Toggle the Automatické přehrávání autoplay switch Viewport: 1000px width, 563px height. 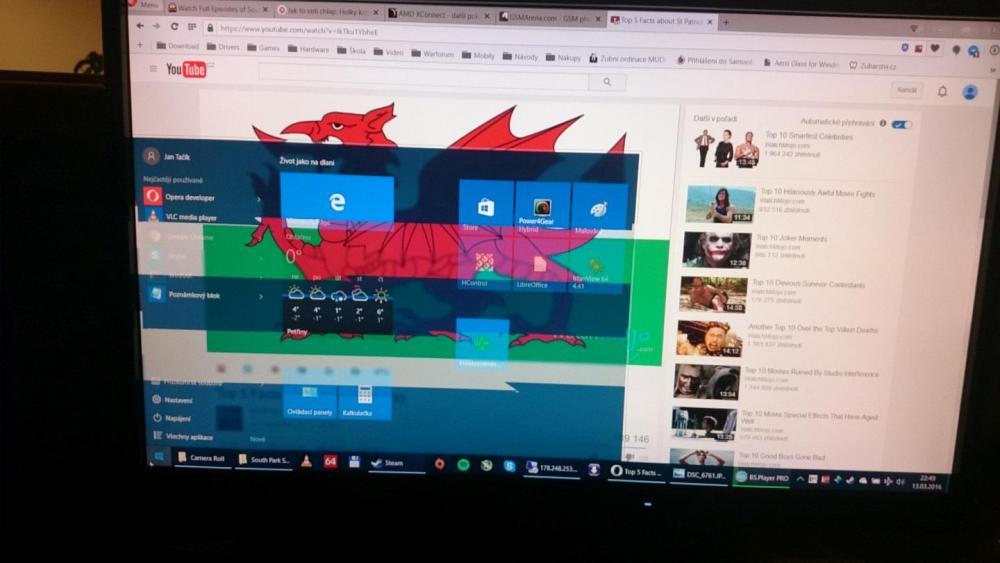901,124
